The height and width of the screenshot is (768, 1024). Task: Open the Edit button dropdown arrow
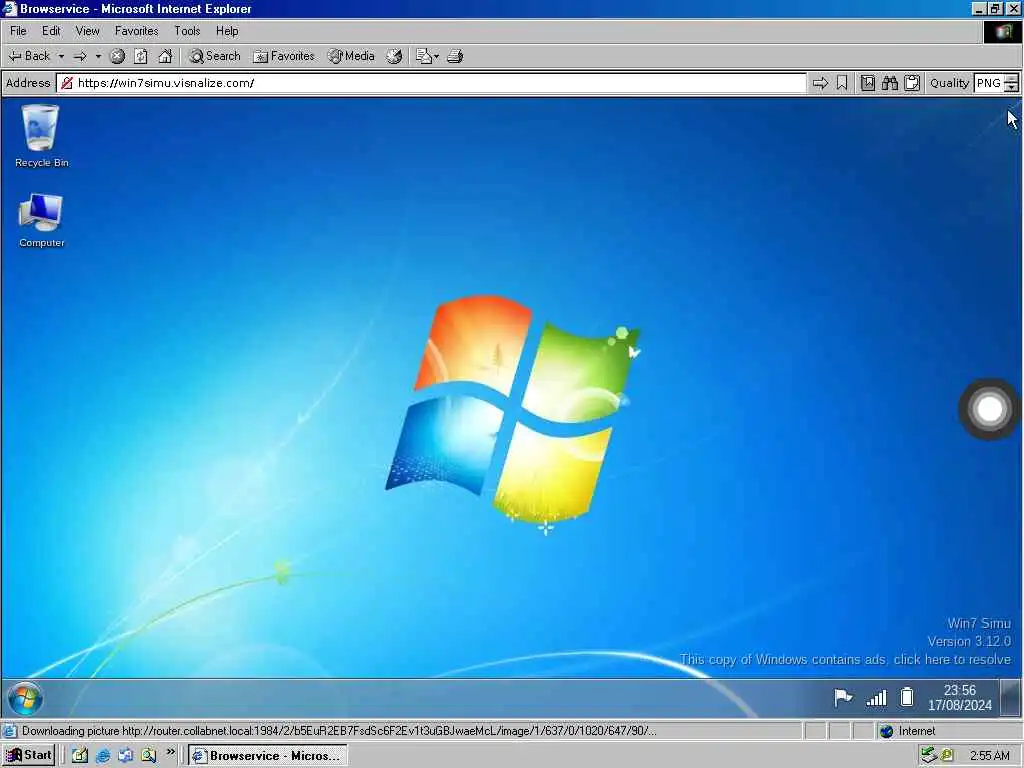tap(436, 56)
